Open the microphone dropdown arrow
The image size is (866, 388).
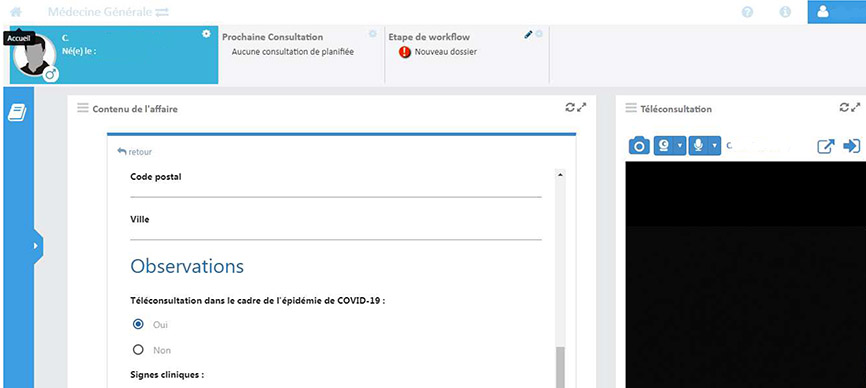click(715, 146)
